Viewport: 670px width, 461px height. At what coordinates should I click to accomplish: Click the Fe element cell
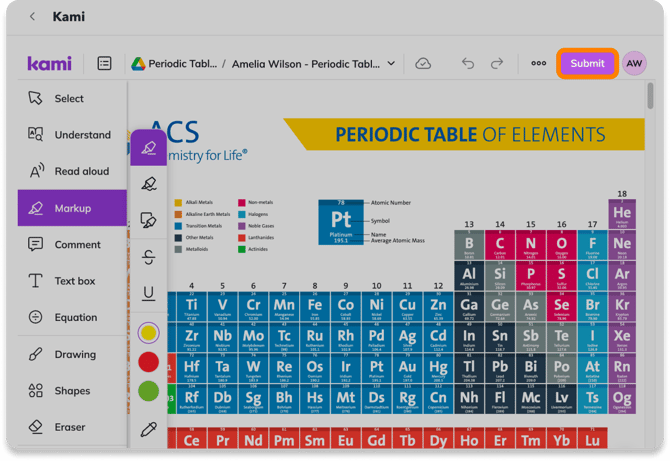click(315, 306)
